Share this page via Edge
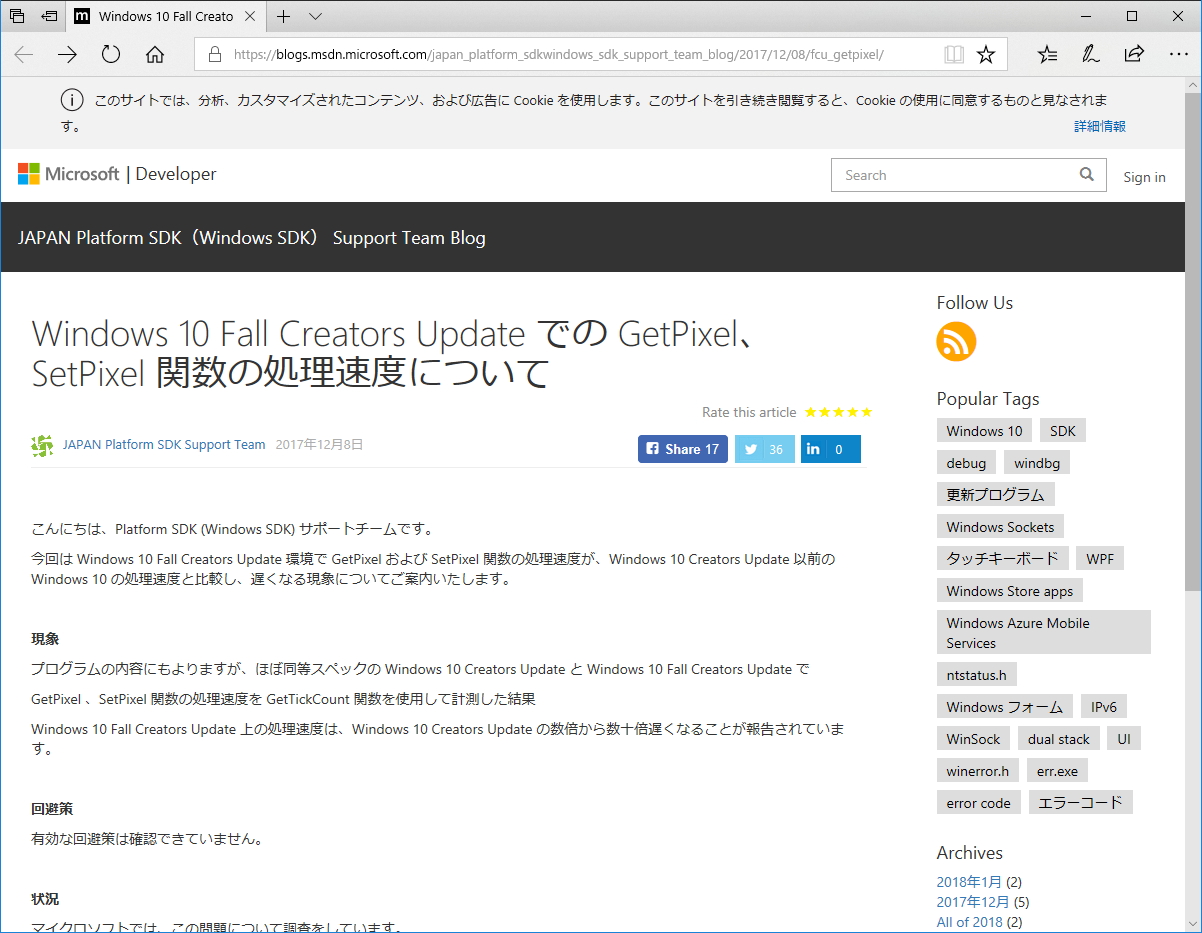Image resolution: width=1202 pixels, height=933 pixels. coord(1137,54)
